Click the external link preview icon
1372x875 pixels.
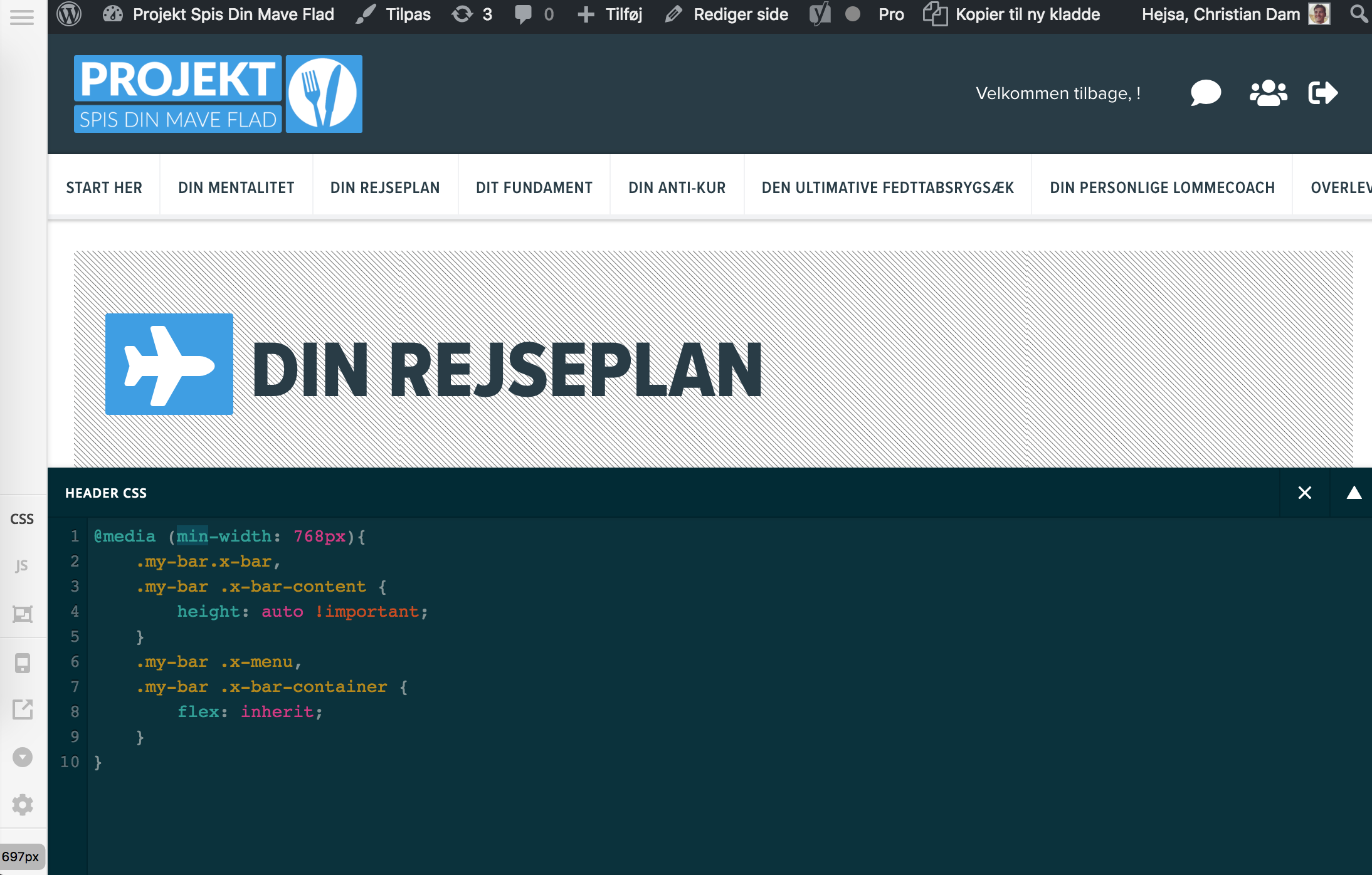[x=23, y=710]
